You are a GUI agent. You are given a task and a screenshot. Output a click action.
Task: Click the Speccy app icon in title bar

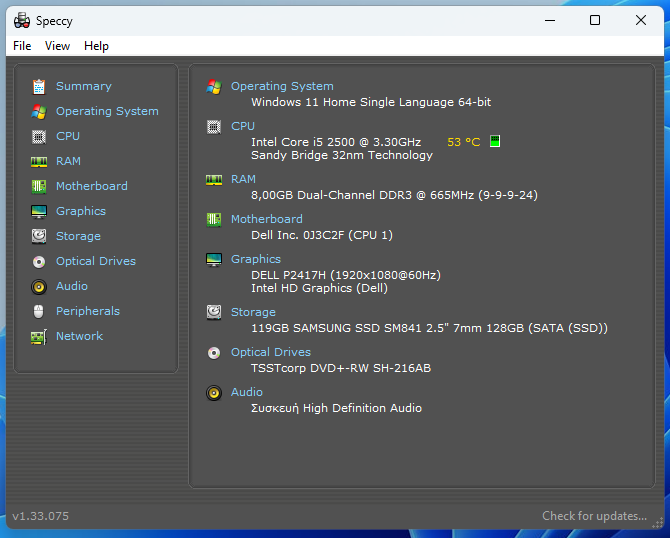click(x=22, y=21)
